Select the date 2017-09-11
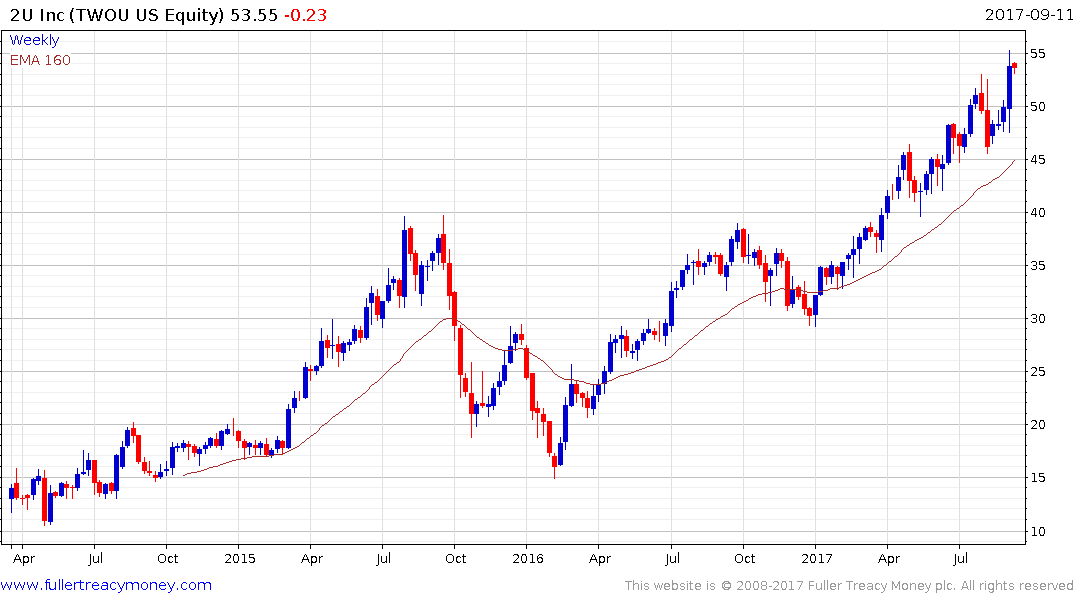Image resolution: width=1075 pixels, height=600 pixels. [x=1028, y=14]
